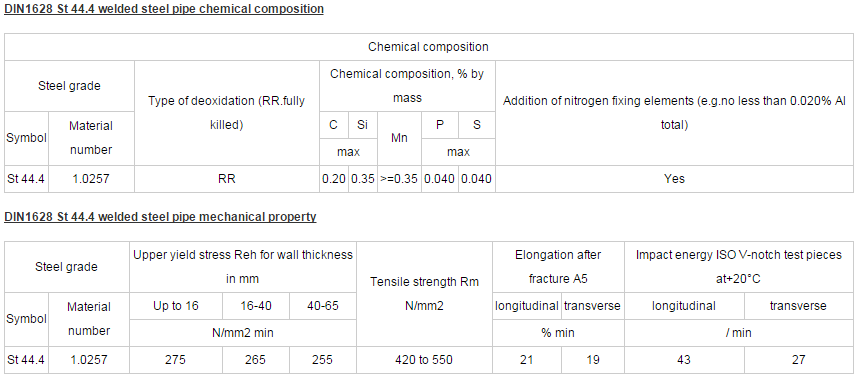
Task: Click the transverse impact energy value 27
Action: point(799,360)
